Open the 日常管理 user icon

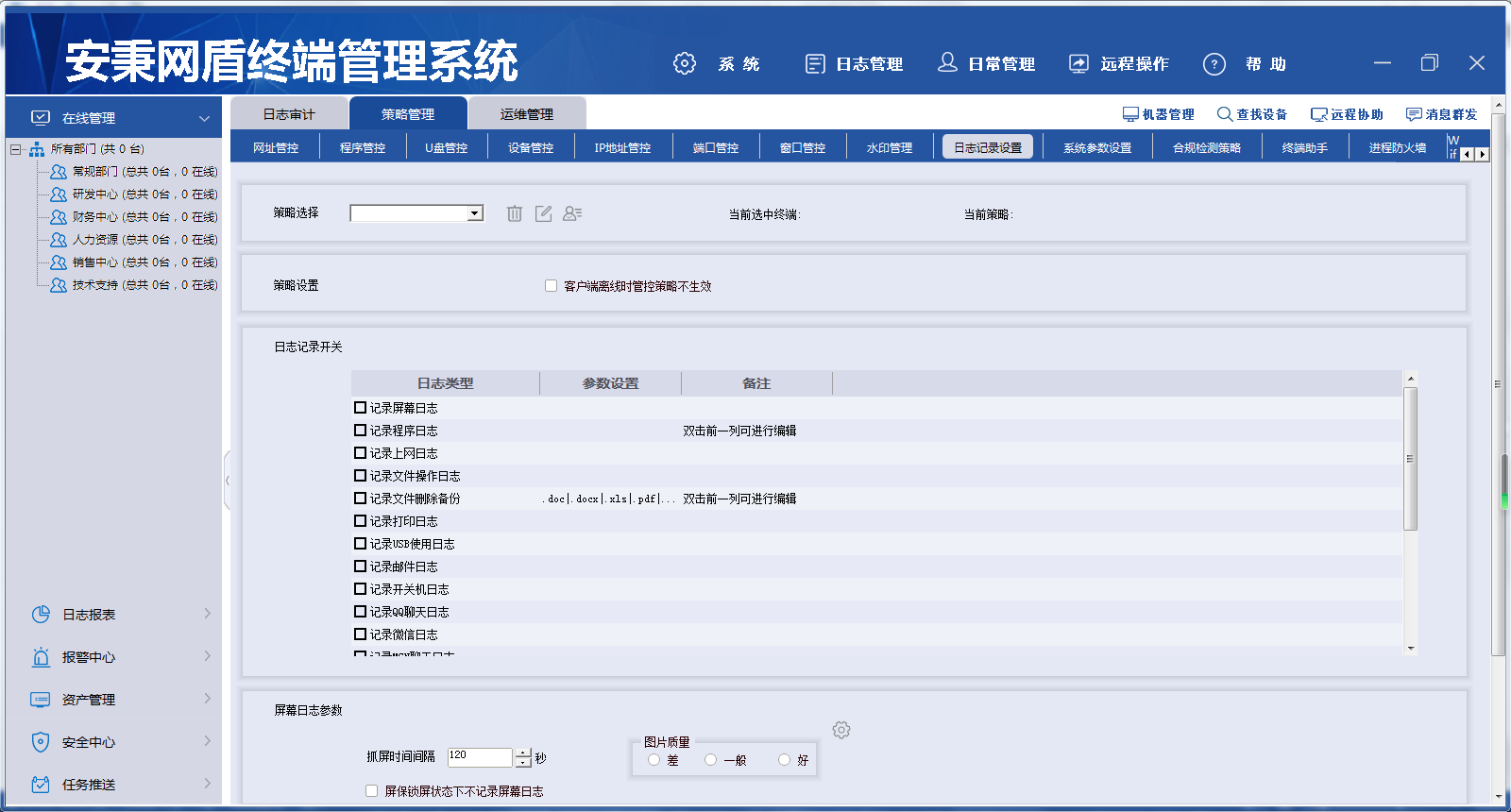947,62
